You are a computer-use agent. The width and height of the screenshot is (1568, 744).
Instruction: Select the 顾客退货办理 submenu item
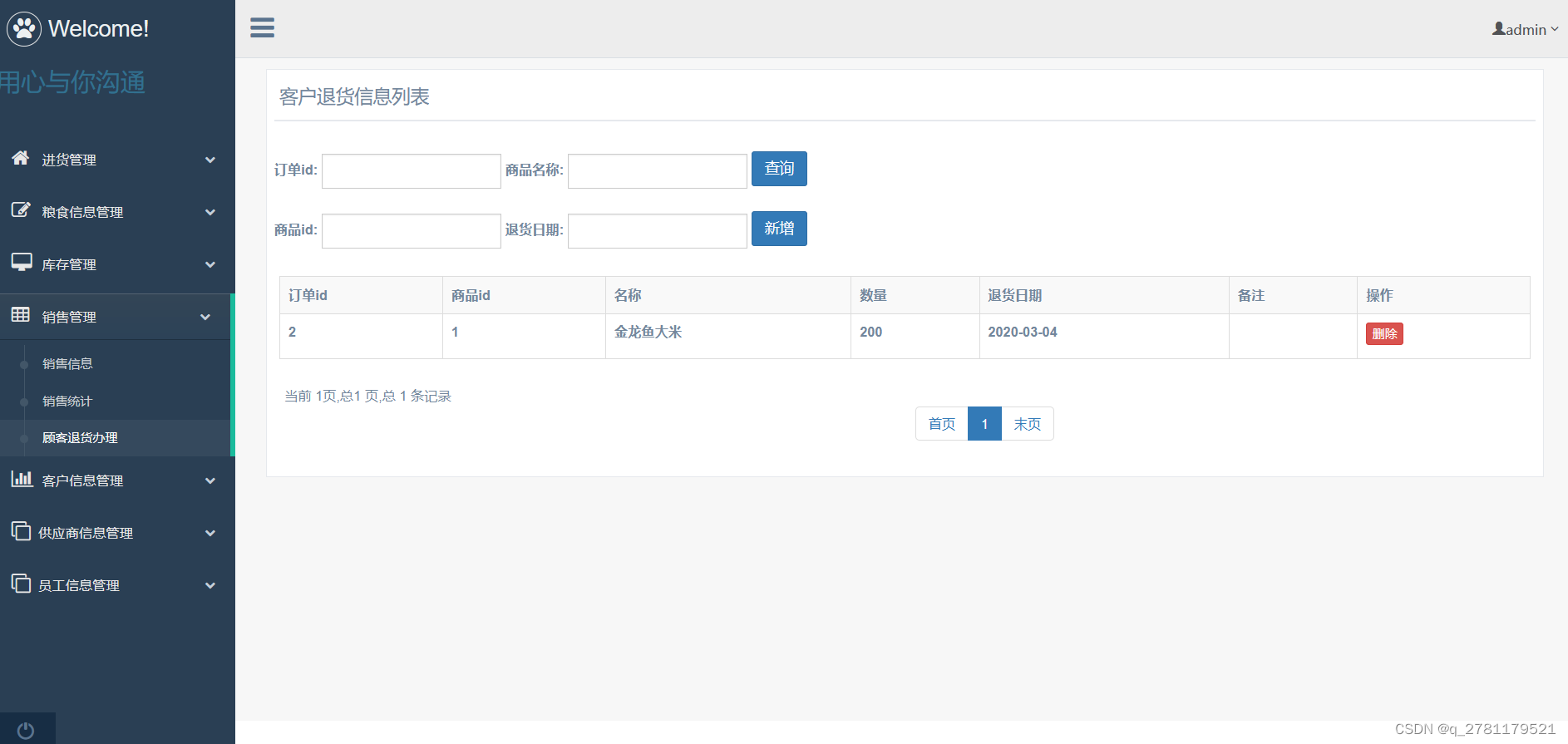pyautogui.click(x=80, y=438)
